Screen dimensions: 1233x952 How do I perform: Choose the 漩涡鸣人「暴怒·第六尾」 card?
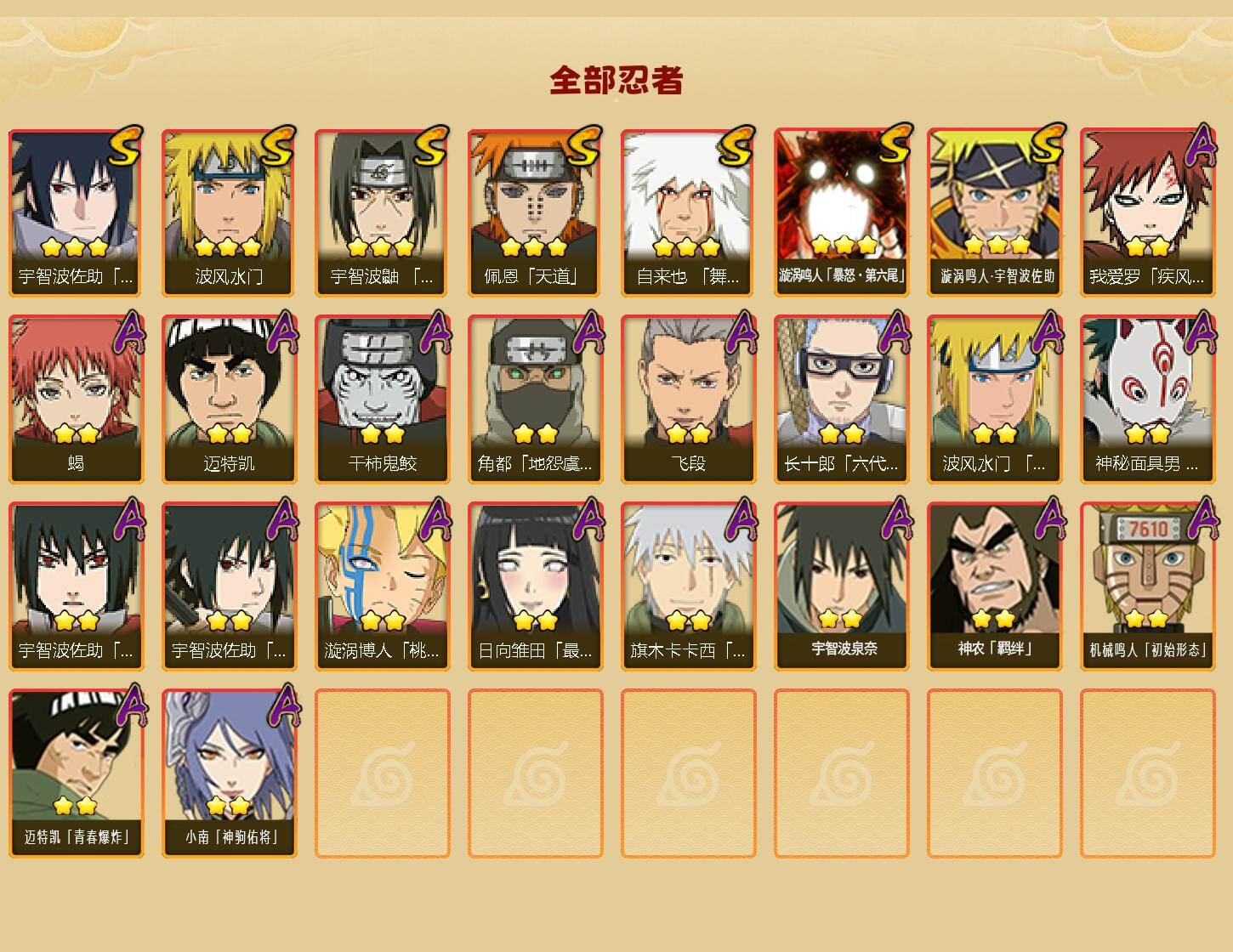click(842, 212)
